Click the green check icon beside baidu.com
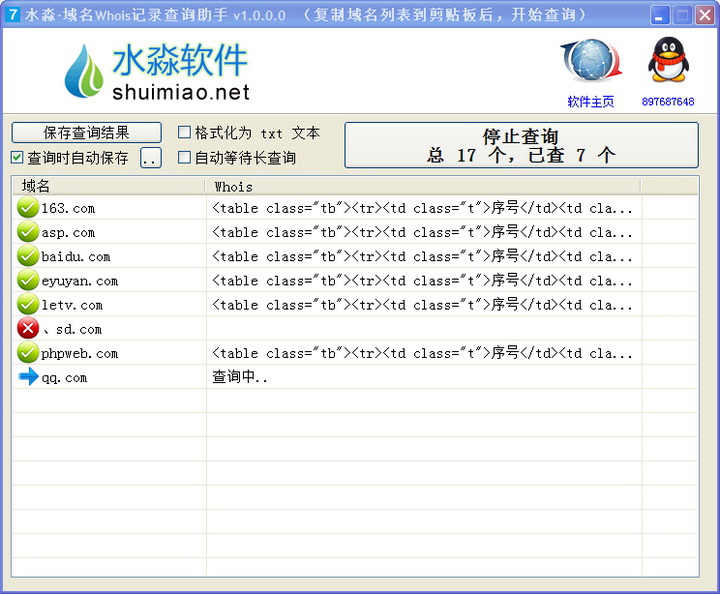 tap(28, 256)
